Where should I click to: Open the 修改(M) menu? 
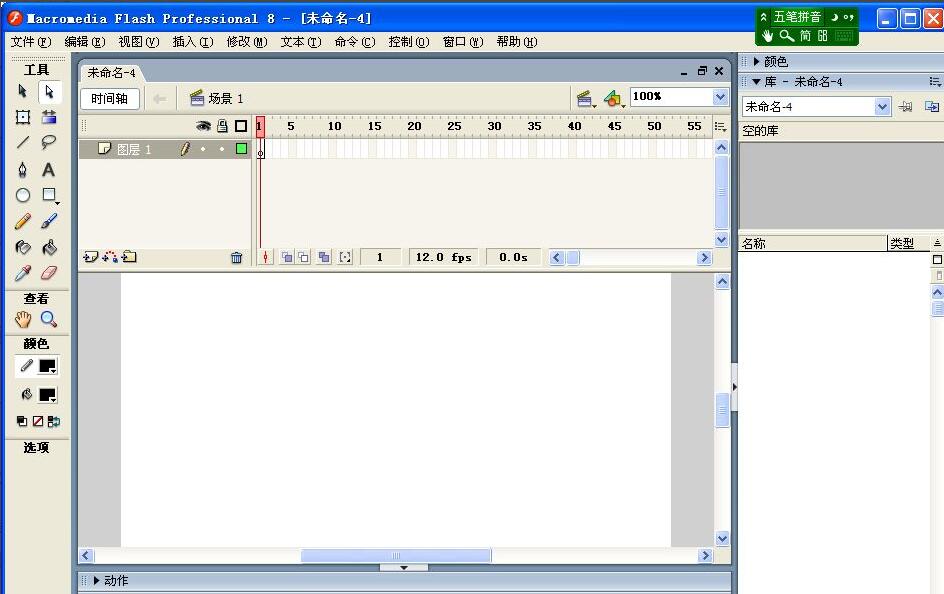coord(247,42)
